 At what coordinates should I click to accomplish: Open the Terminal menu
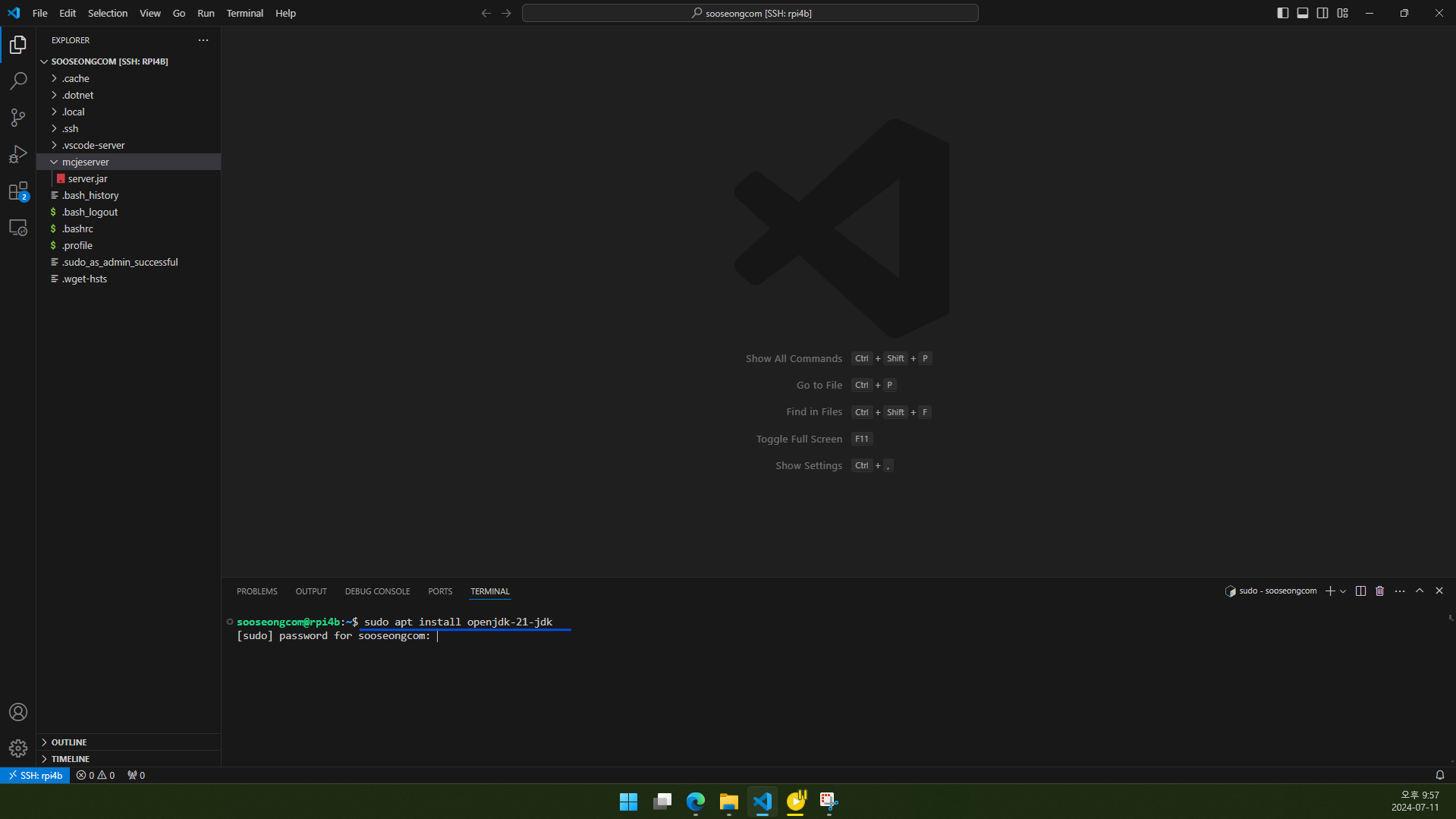click(245, 13)
